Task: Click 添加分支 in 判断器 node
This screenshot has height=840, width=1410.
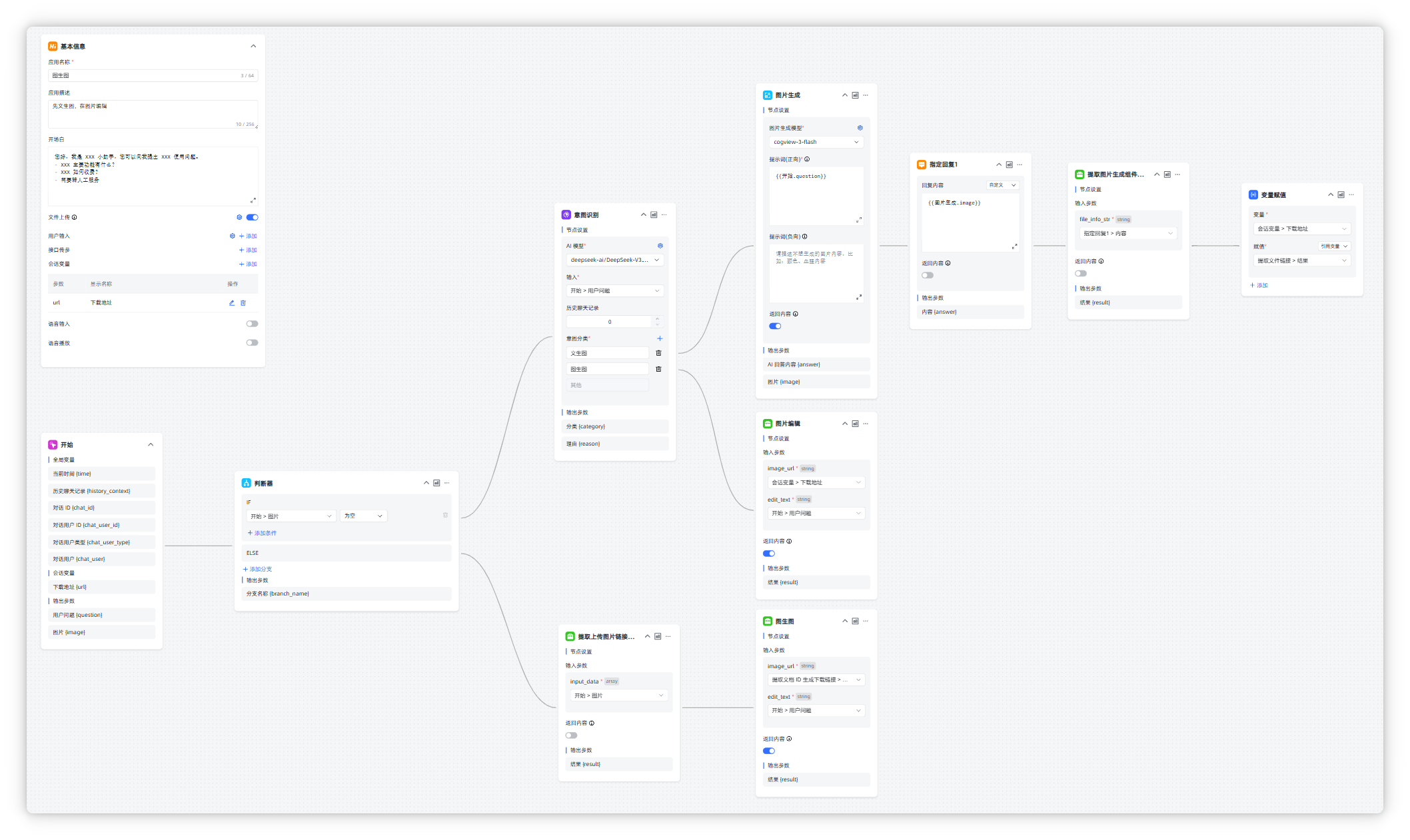Action: point(257,569)
